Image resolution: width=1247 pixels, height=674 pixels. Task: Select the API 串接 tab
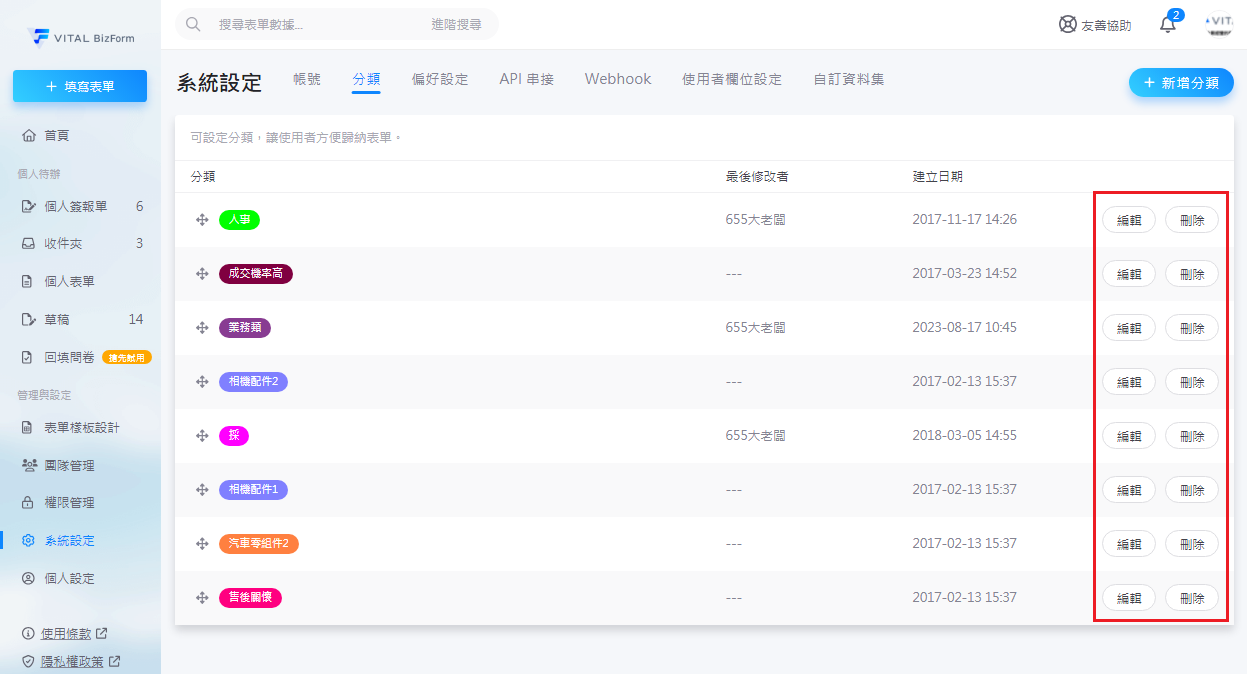pos(526,79)
